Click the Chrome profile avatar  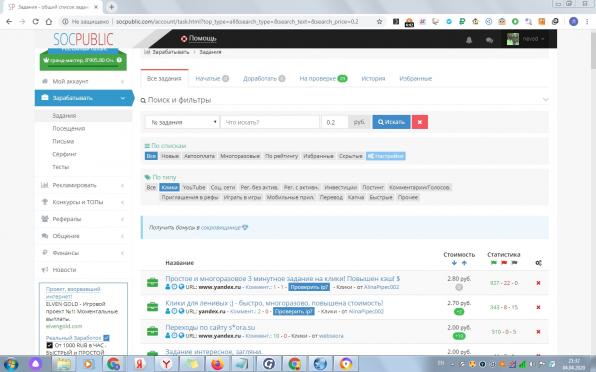pos(573,22)
